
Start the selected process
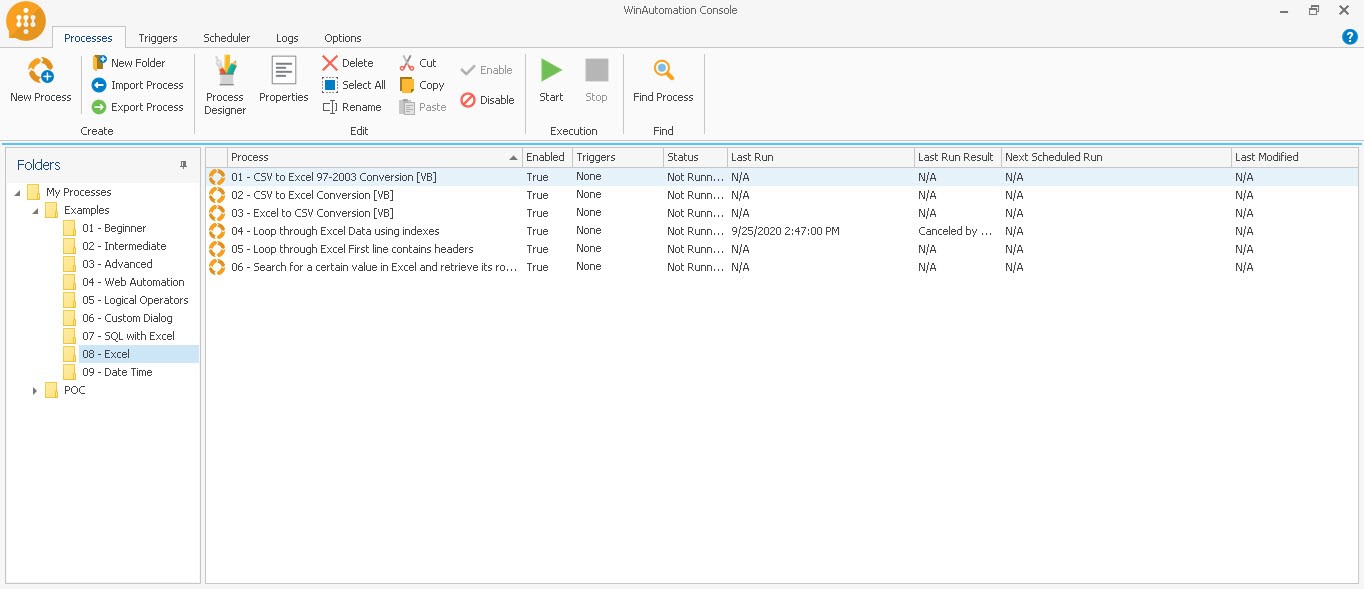(551, 80)
